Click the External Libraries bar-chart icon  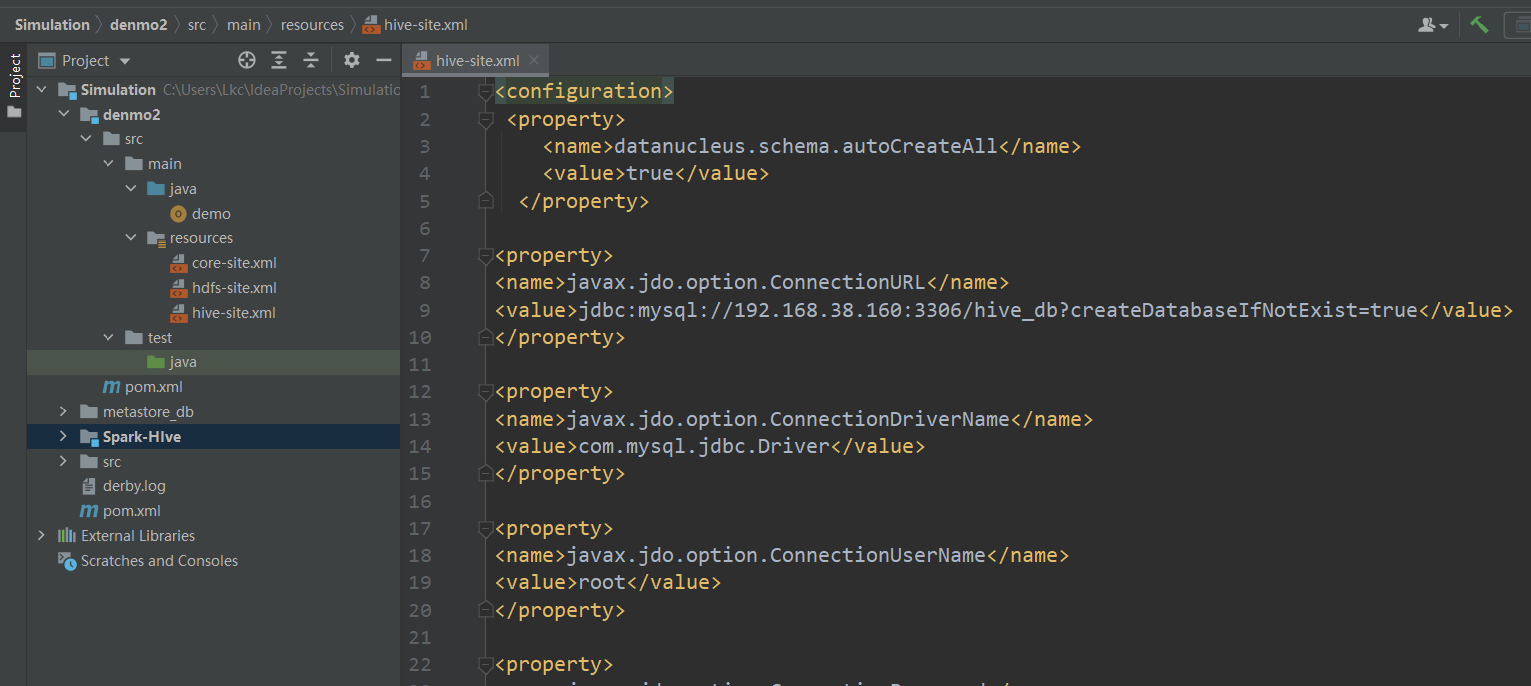pos(67,535)
